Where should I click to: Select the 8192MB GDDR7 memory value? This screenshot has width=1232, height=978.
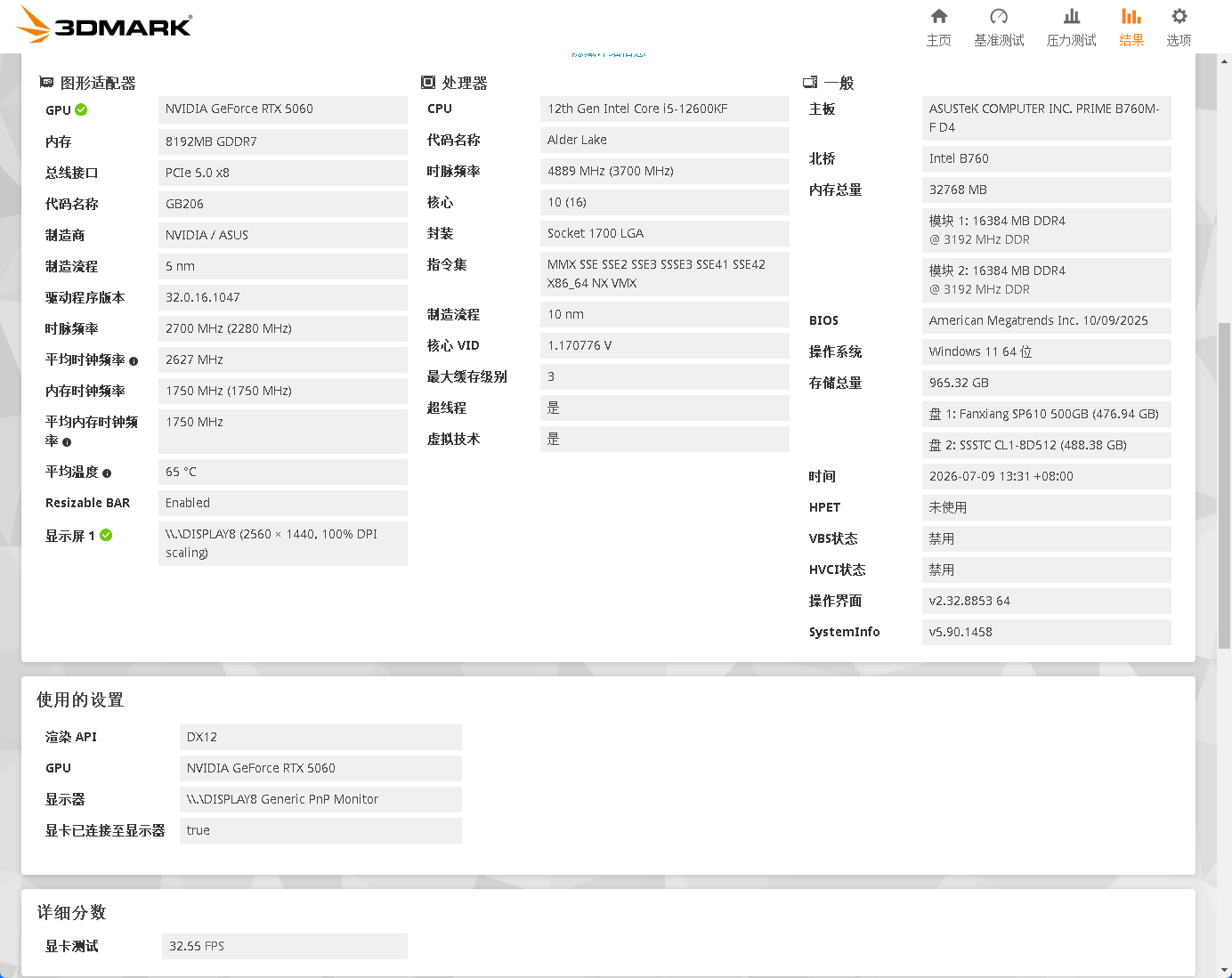(x=283, y=141)
